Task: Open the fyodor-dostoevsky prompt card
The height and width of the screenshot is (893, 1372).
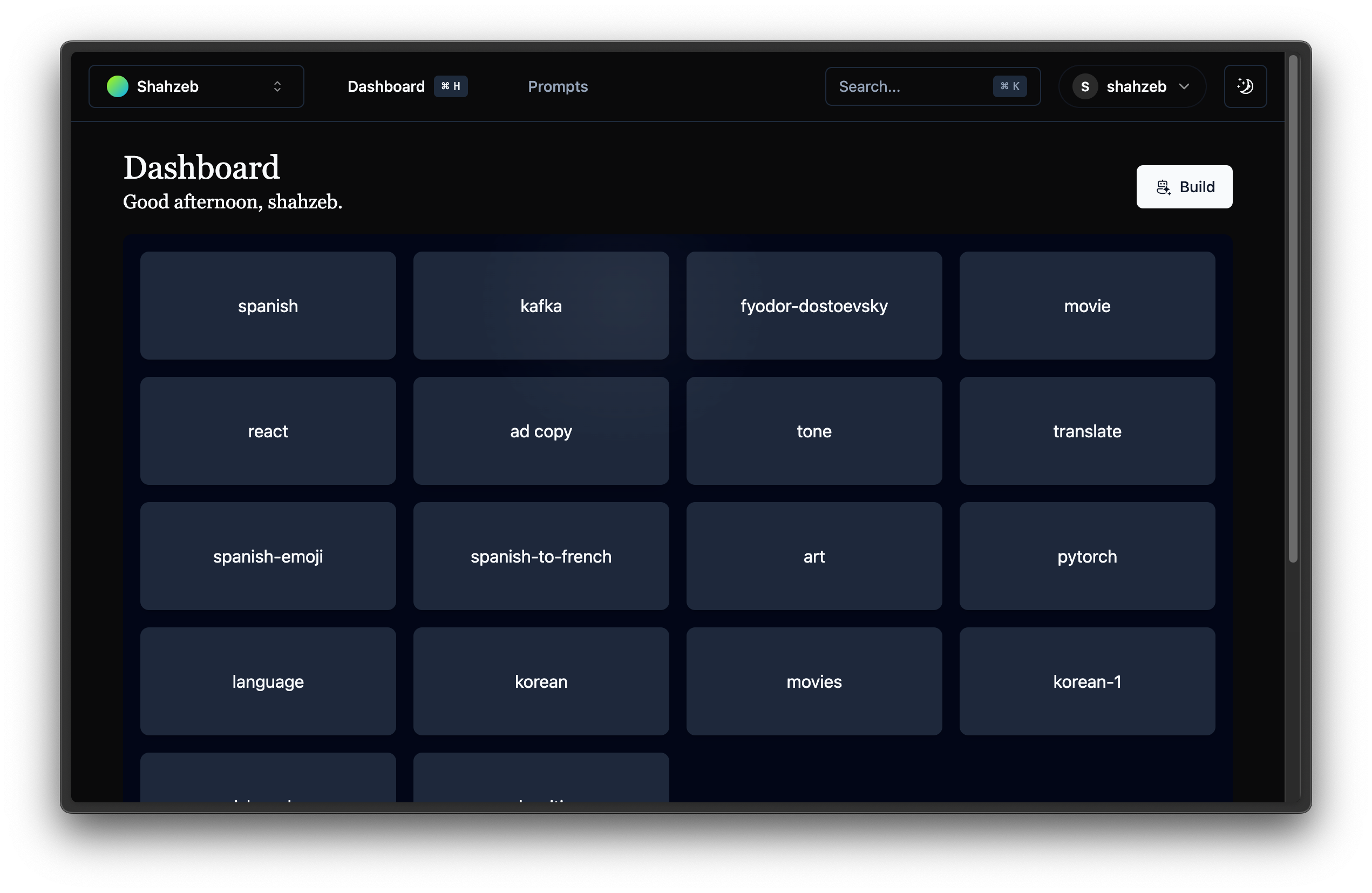Action: pos(814,306)
